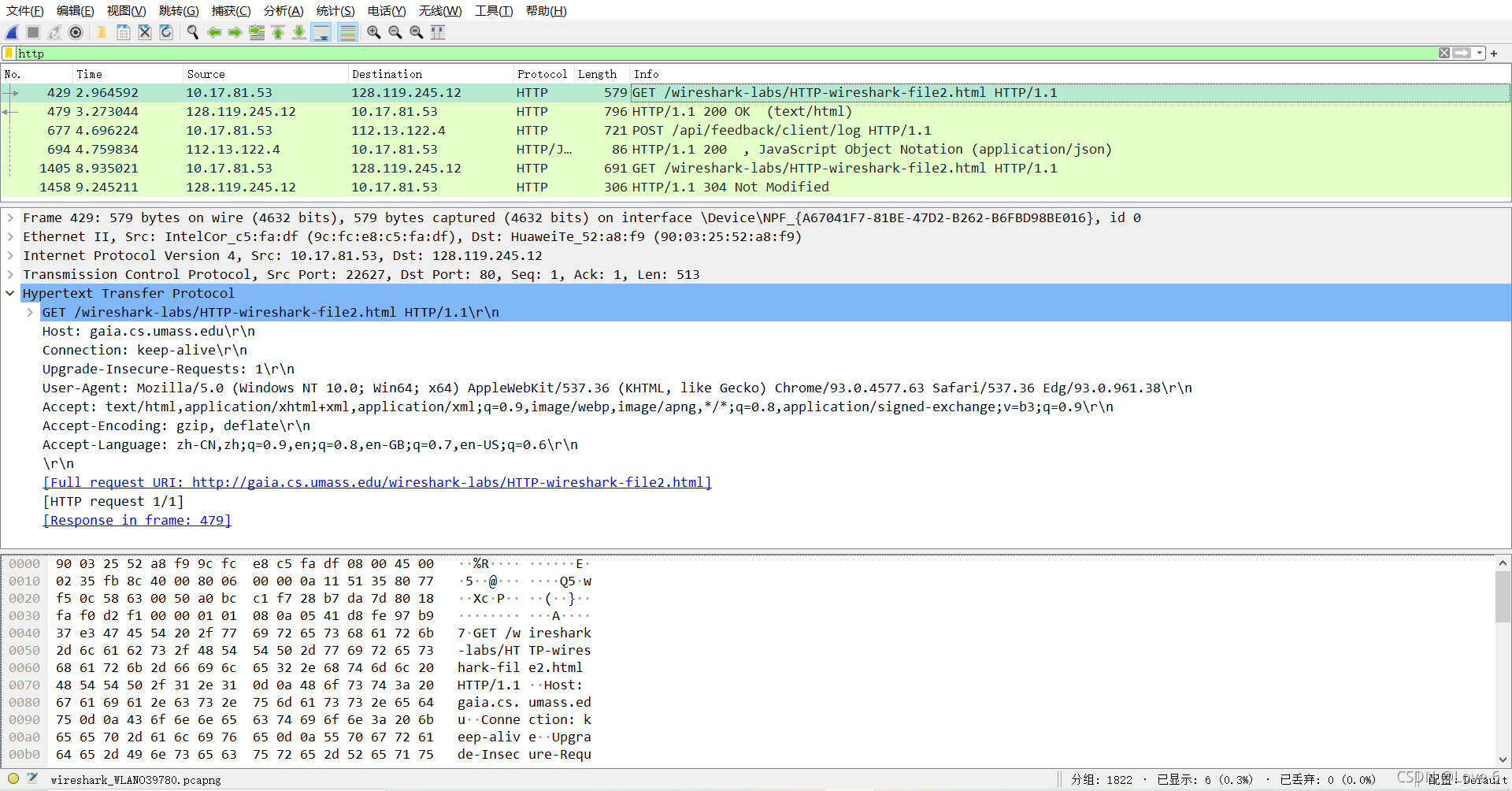The image size is (1512, 791).
Task: Open the 无线(W) menu
Action: [439, 10]
